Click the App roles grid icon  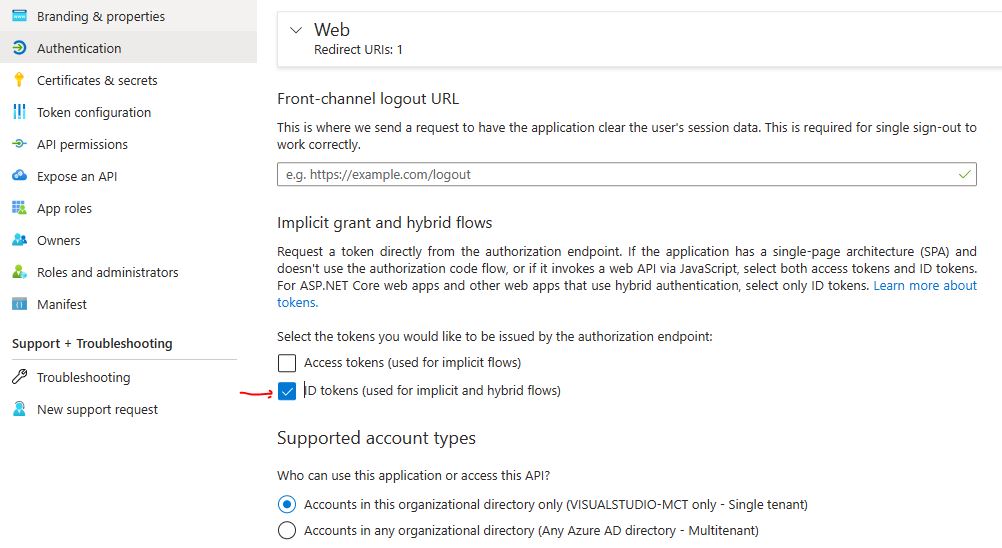(19, 208)
